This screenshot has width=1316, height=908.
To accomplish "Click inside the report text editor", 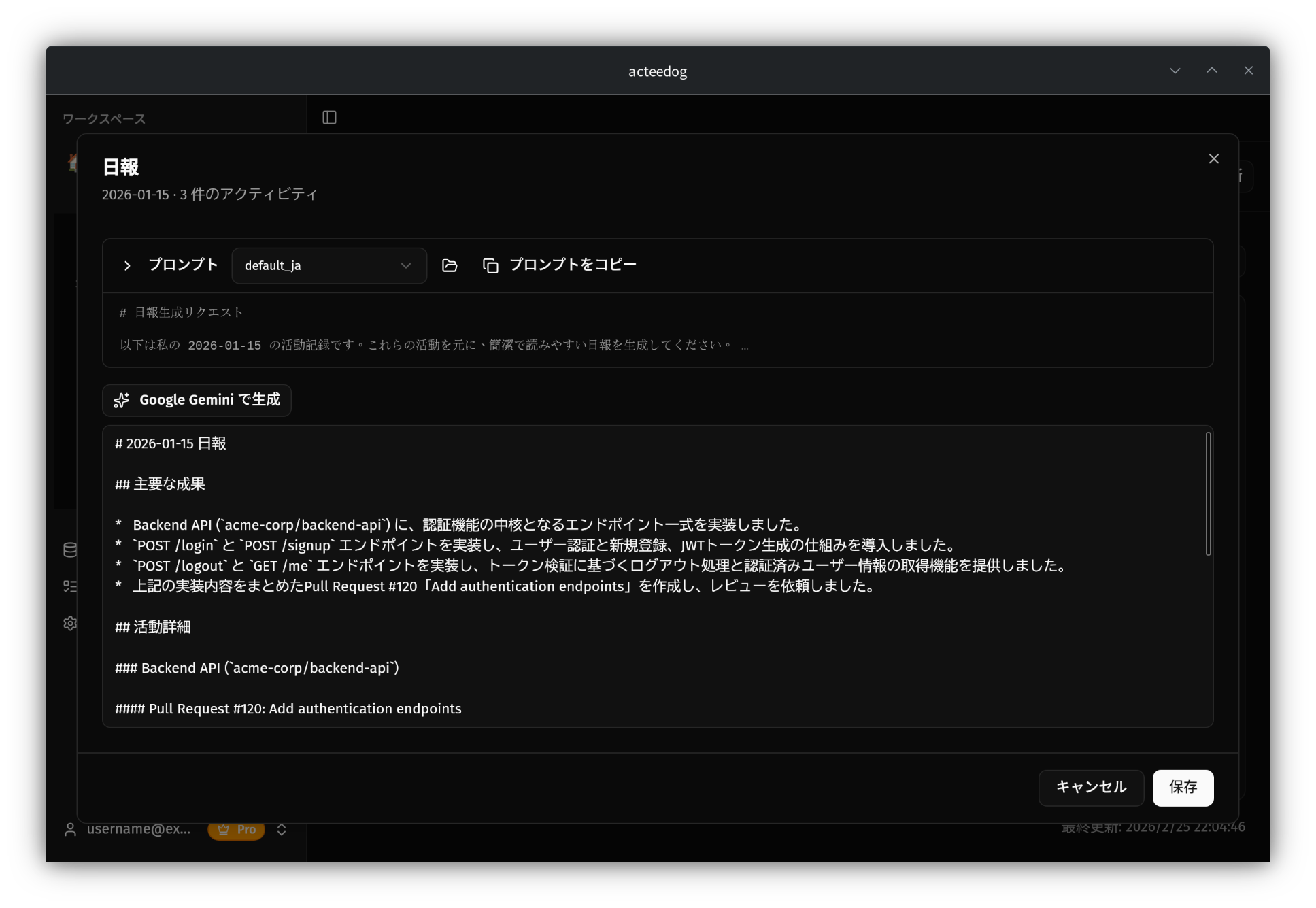I will coord(658,576).
